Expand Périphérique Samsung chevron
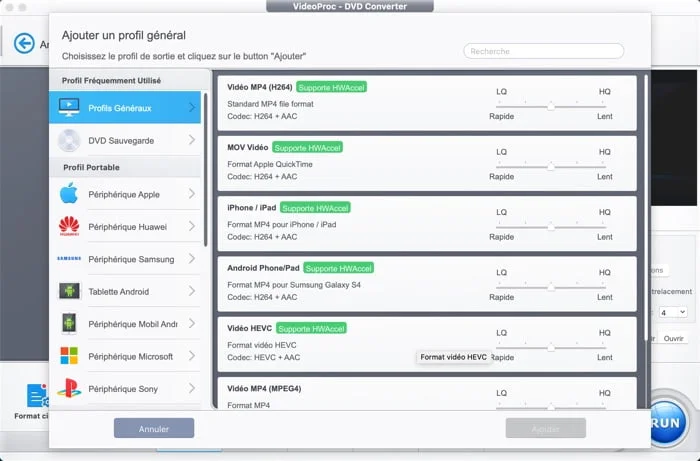Image resolution: width=700 pixels, height=461 pixels. click(192, 258)
